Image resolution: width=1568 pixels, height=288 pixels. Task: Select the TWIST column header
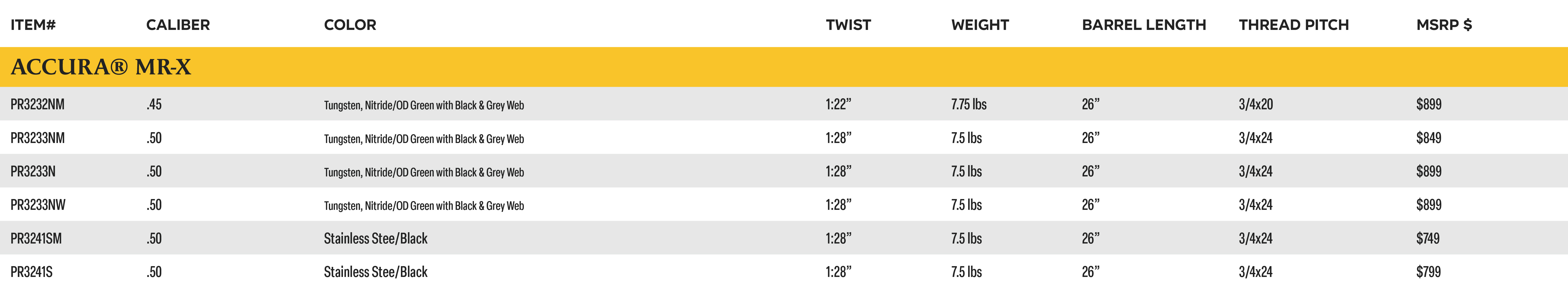click(848, 25)
